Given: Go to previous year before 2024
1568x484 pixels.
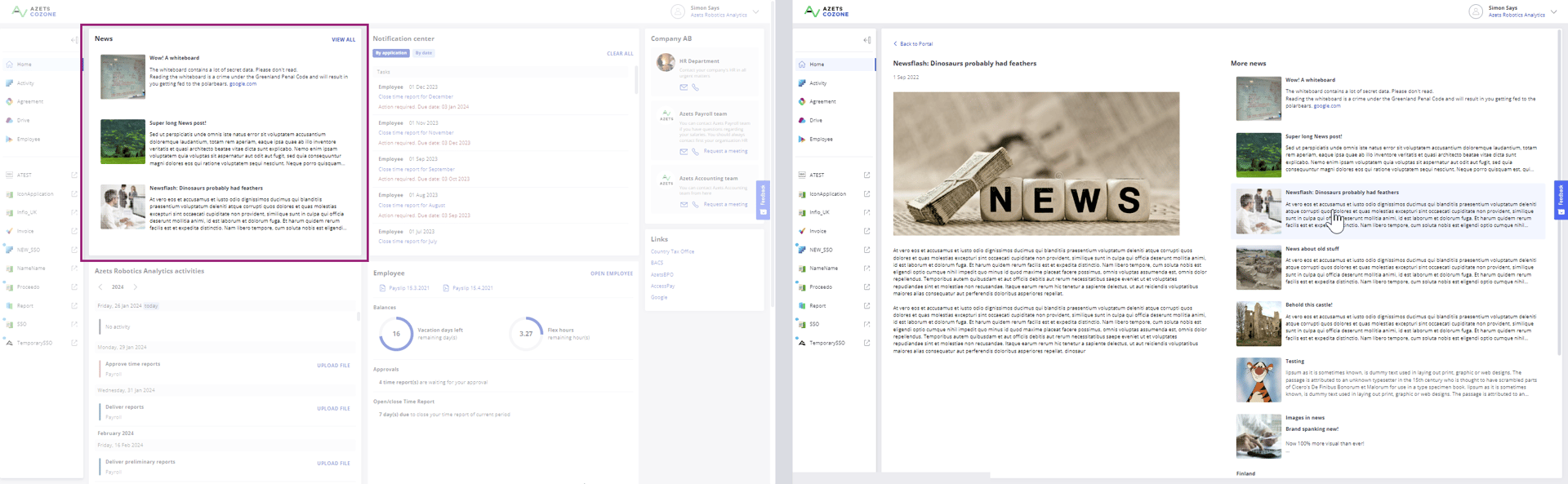Looking at the screenshot, I should (x=100, y=287).
